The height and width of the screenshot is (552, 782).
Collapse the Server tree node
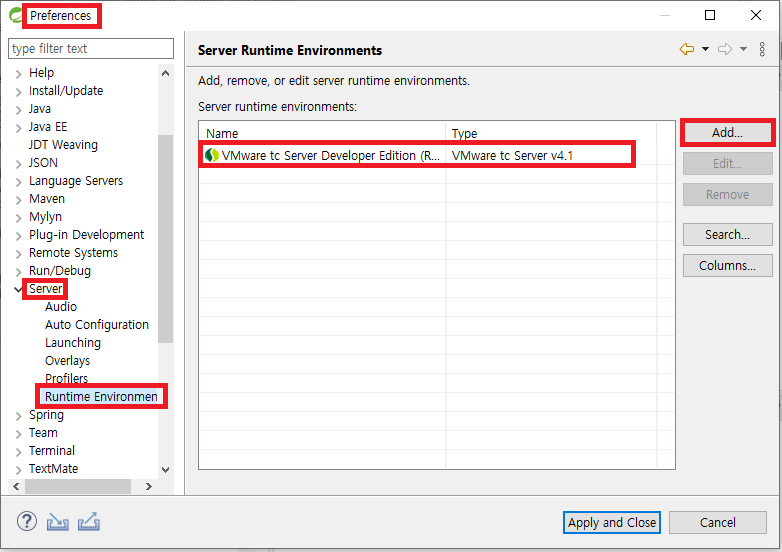click(18, 289)
